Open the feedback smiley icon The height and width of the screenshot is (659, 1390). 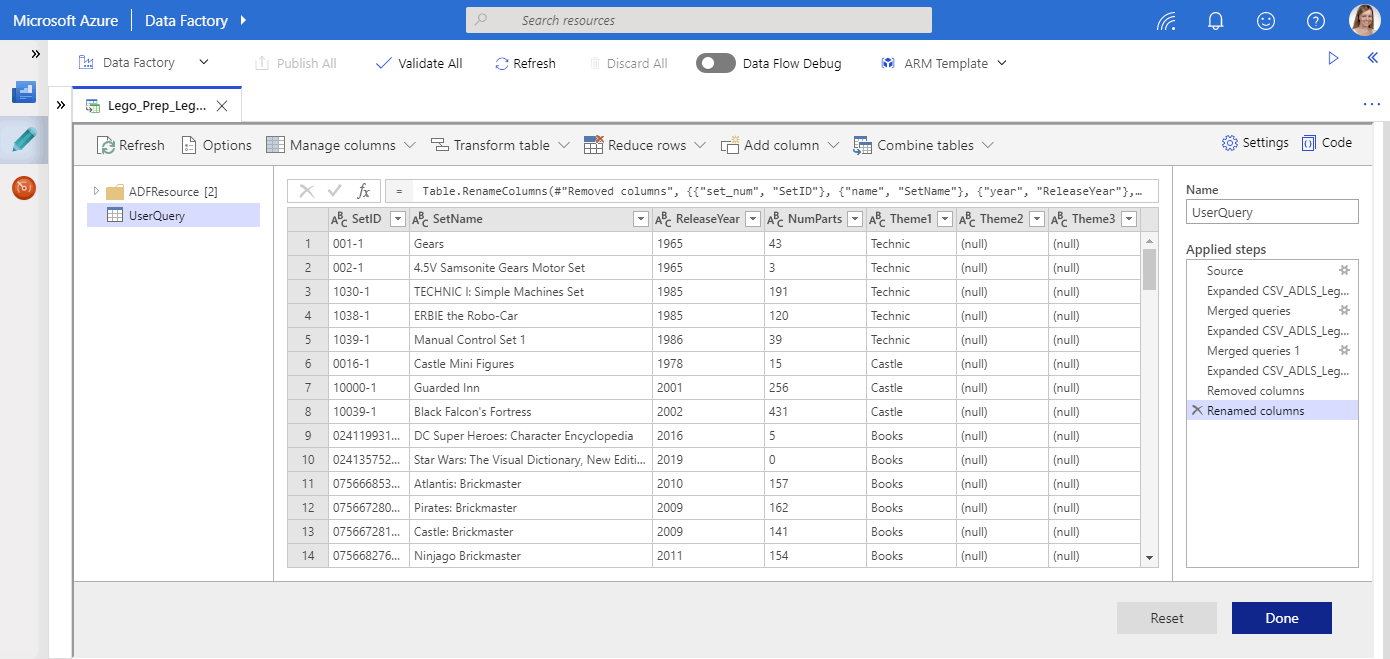[x=1266, y=20]
